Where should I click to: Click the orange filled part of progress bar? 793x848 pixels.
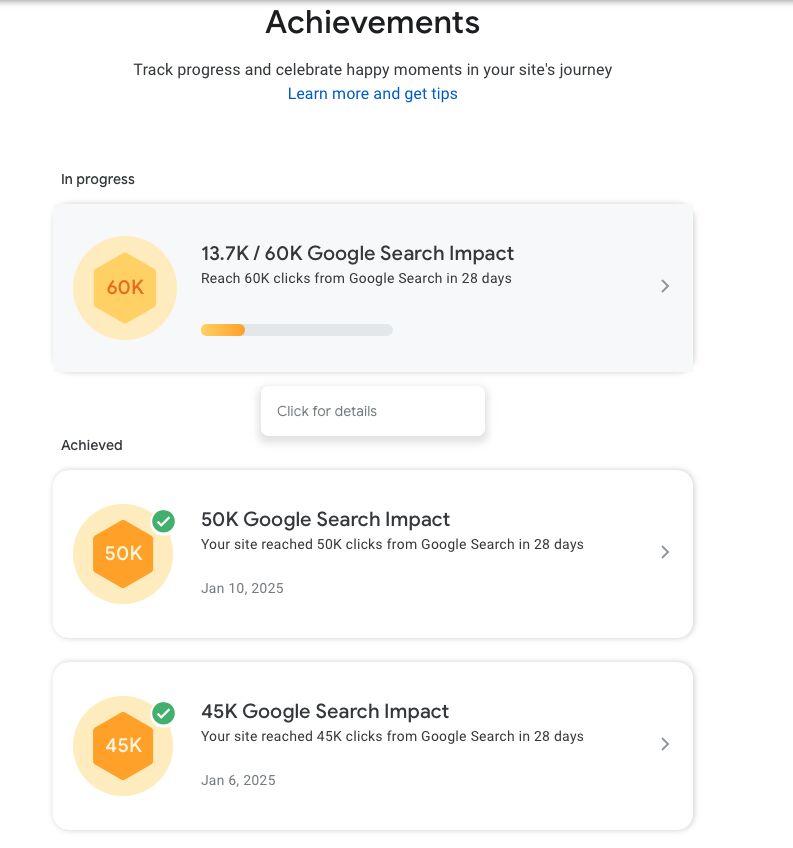pyautogui.click(x=223, y=330)
